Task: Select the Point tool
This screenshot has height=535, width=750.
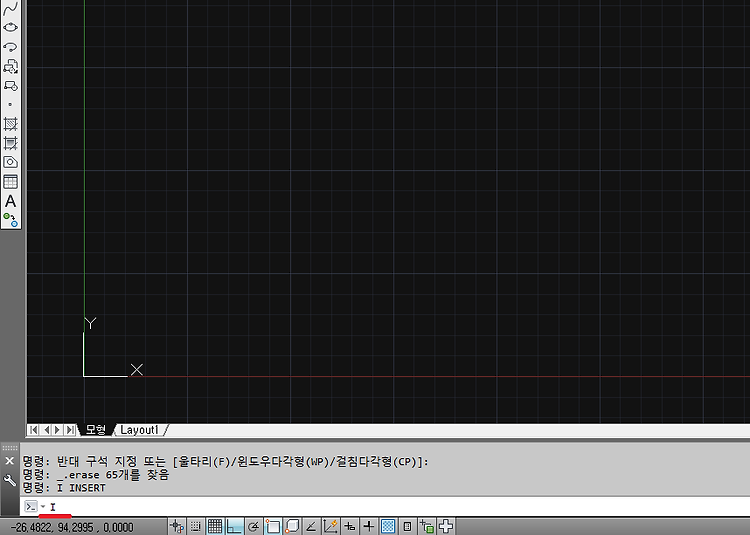Action: coord(11,104)
